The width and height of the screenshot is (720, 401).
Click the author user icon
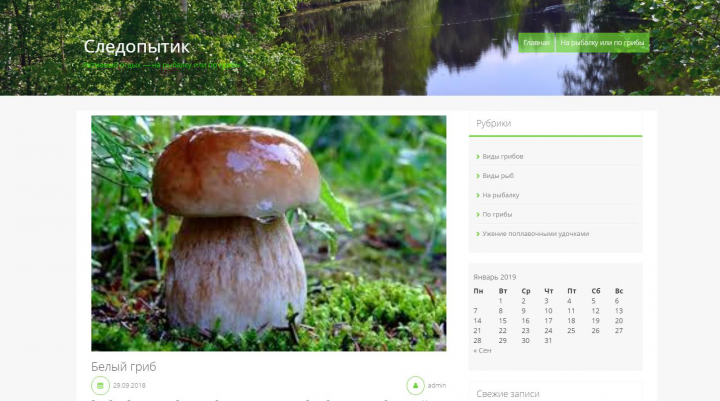[x=415, y=385]
